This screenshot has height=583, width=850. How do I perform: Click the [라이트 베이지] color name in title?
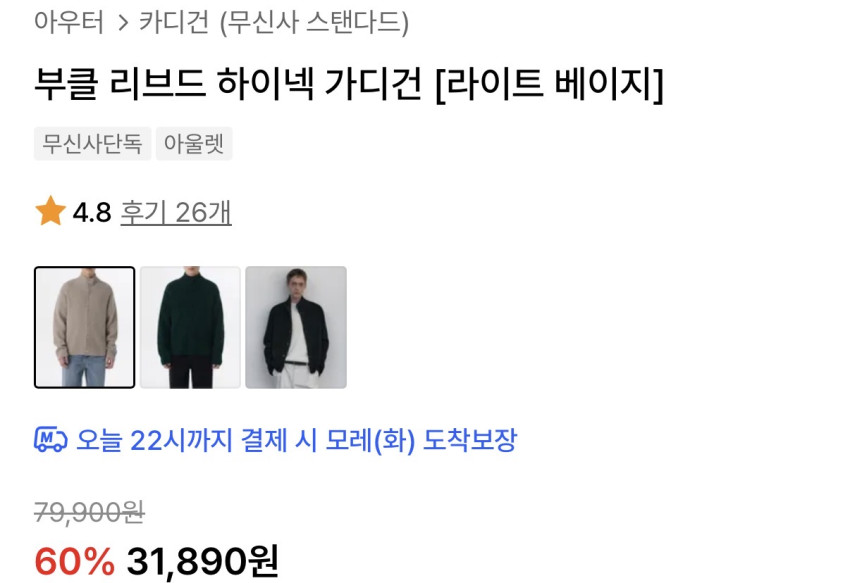tap(550, 84)
